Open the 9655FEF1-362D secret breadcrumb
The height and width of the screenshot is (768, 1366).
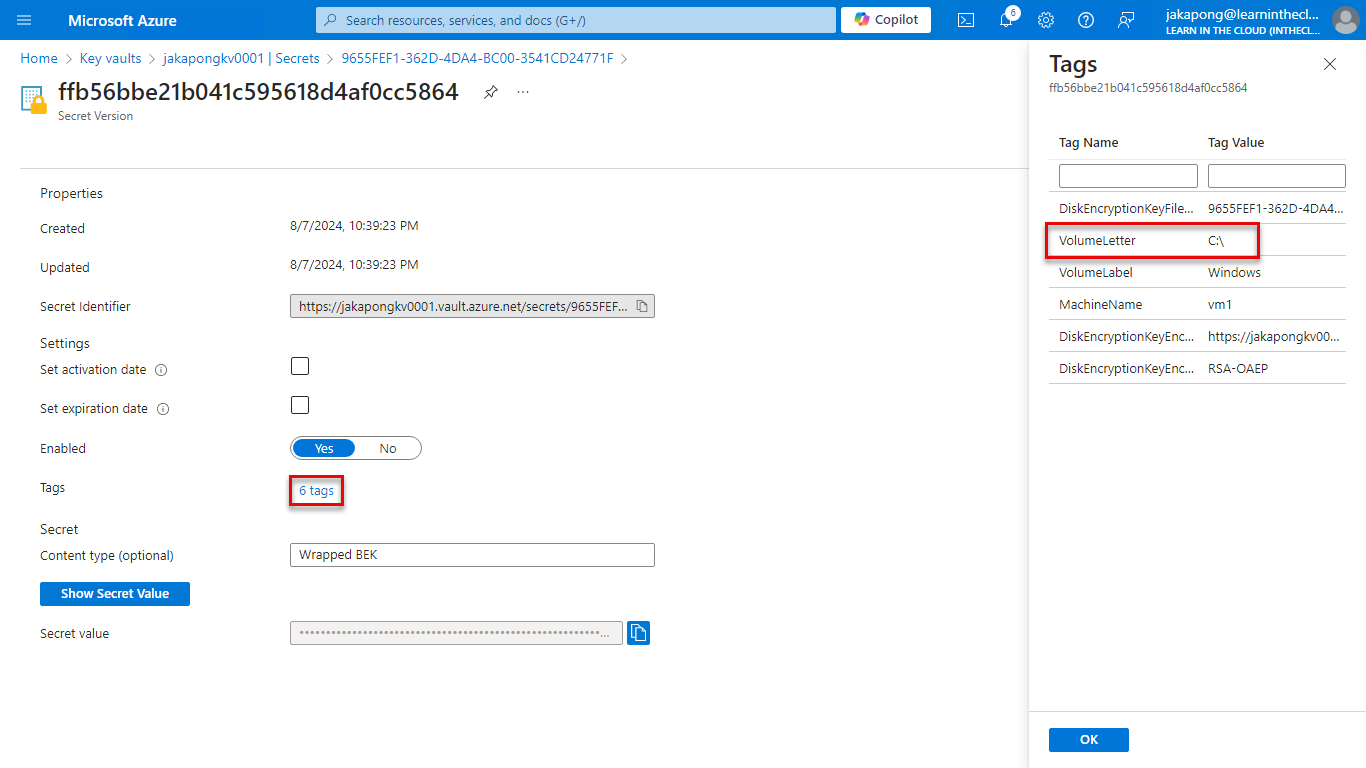pyautogui.click(x=477, y=59)
